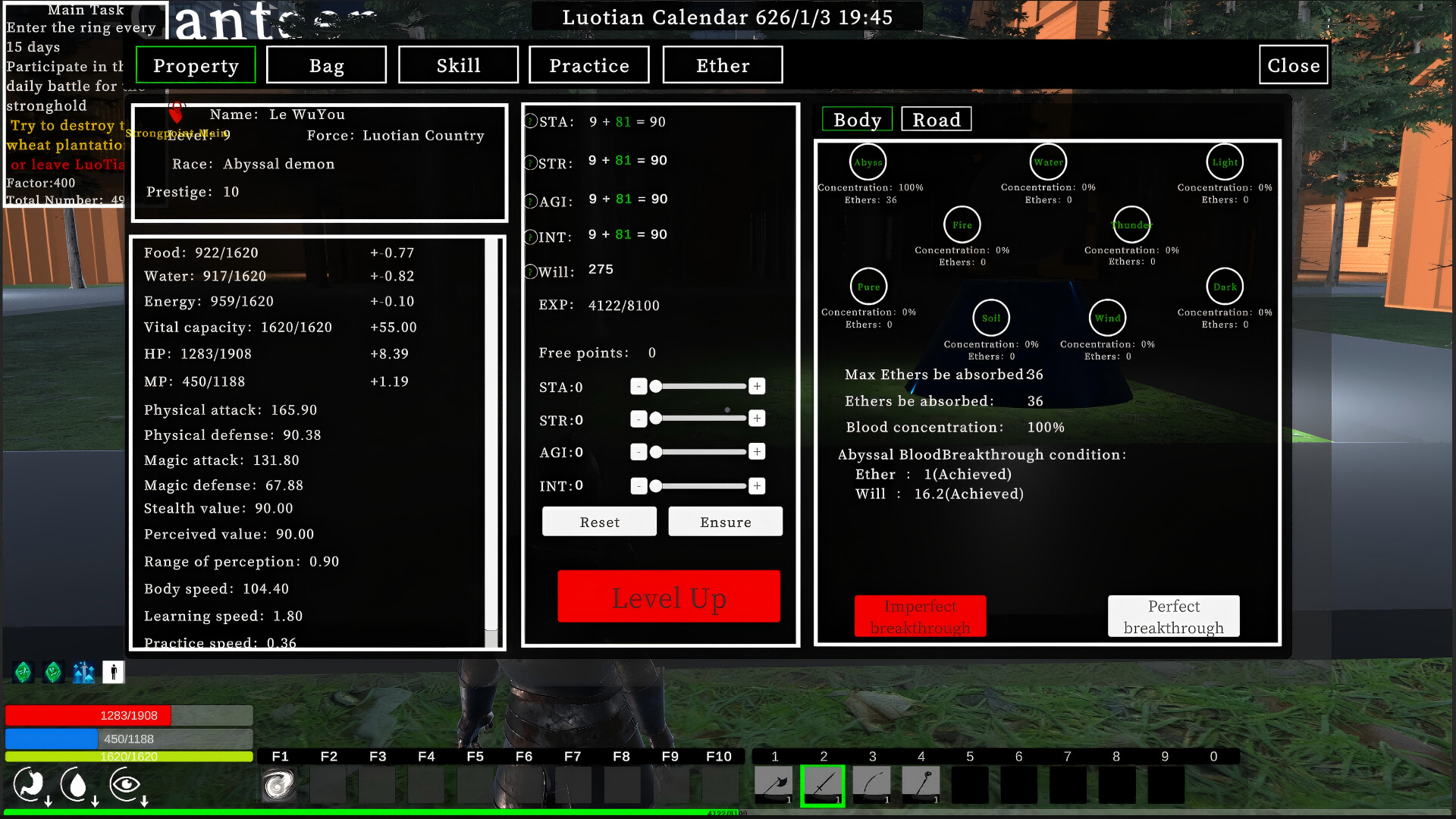
Task: Switch to the Practice tab
Action: [x=589, y=65]
